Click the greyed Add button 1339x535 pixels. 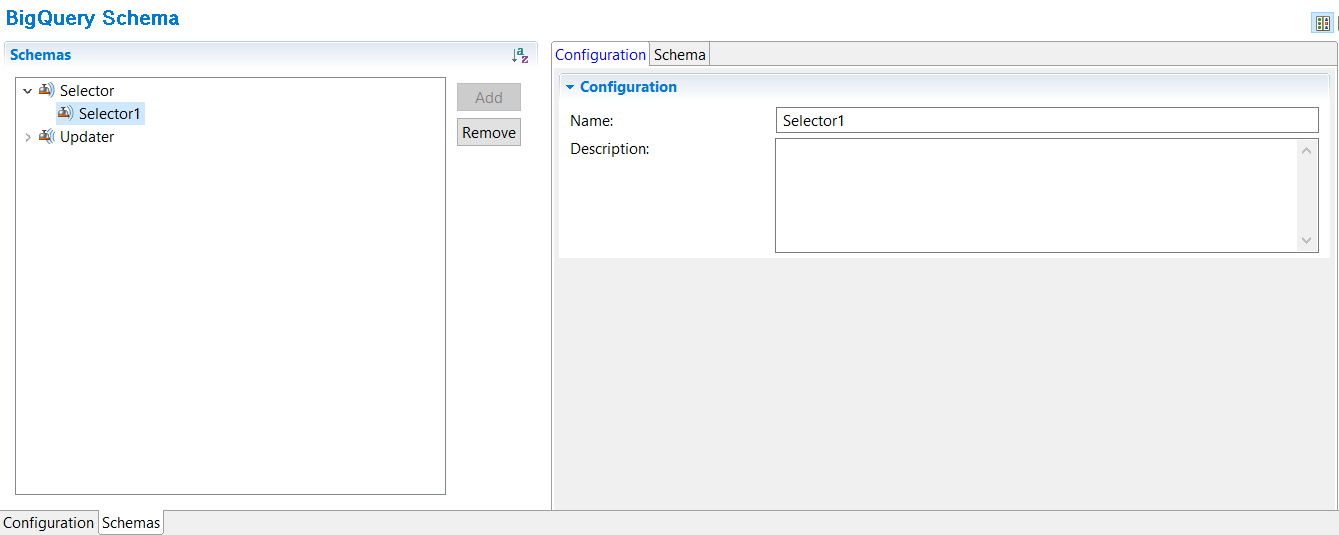point(489,97)
